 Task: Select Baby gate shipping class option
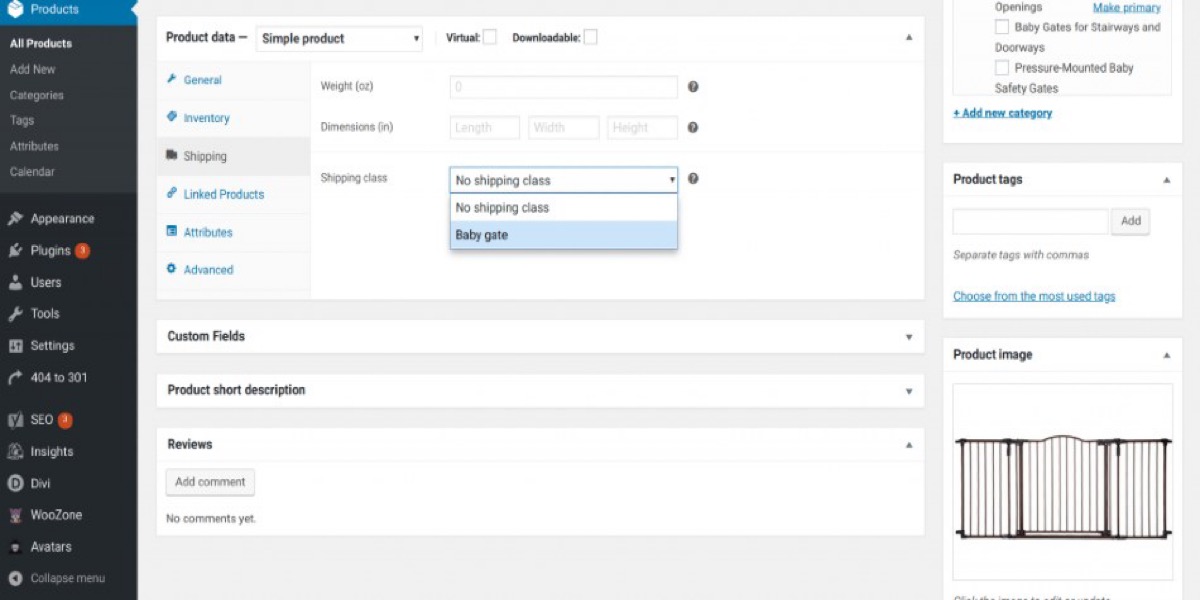[563, 235]
